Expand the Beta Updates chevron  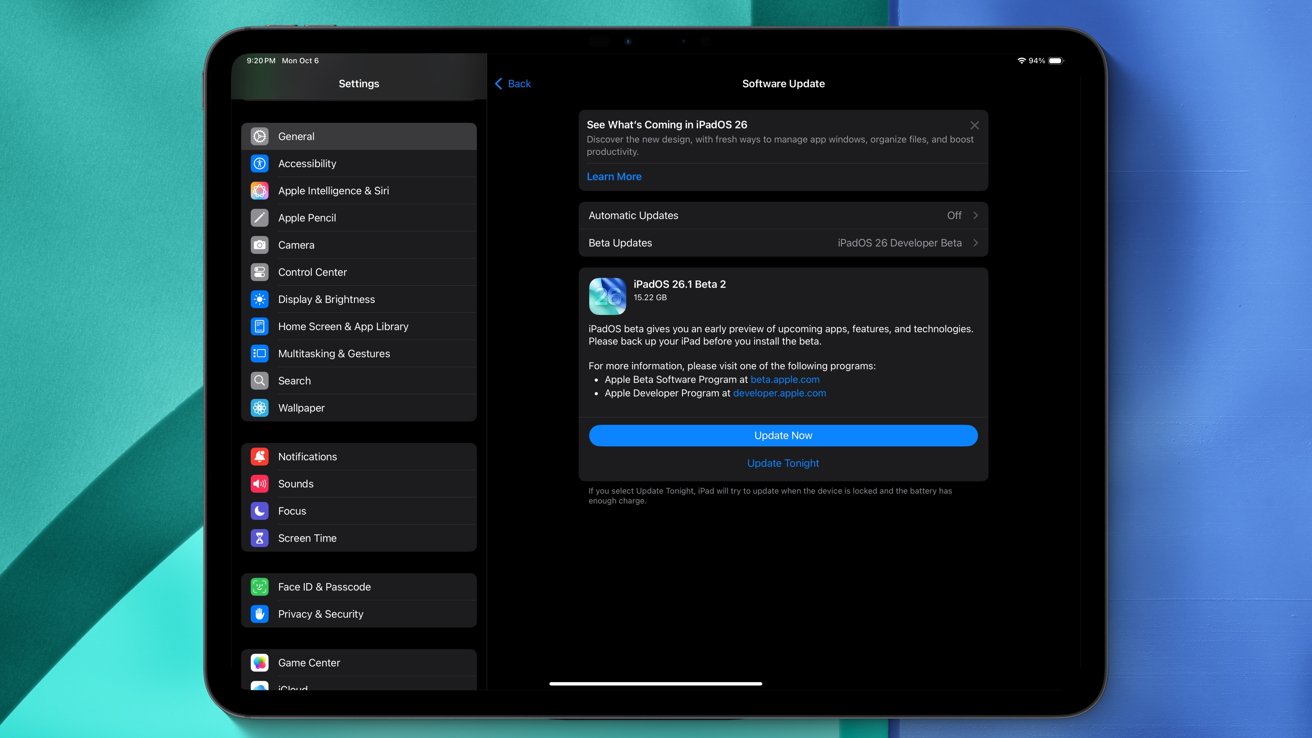pos(975,243)
